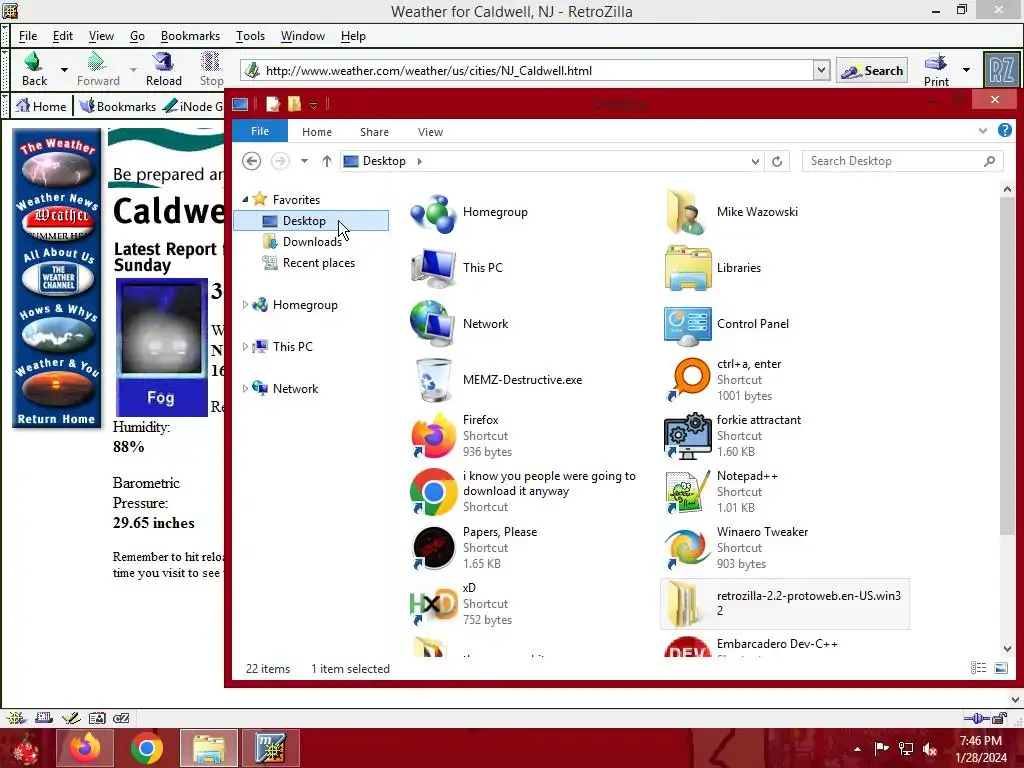The height and width of the screenshot is (768, 1024).
Task: Select the Mike Wazowski user folder
Action: [687, 212]
